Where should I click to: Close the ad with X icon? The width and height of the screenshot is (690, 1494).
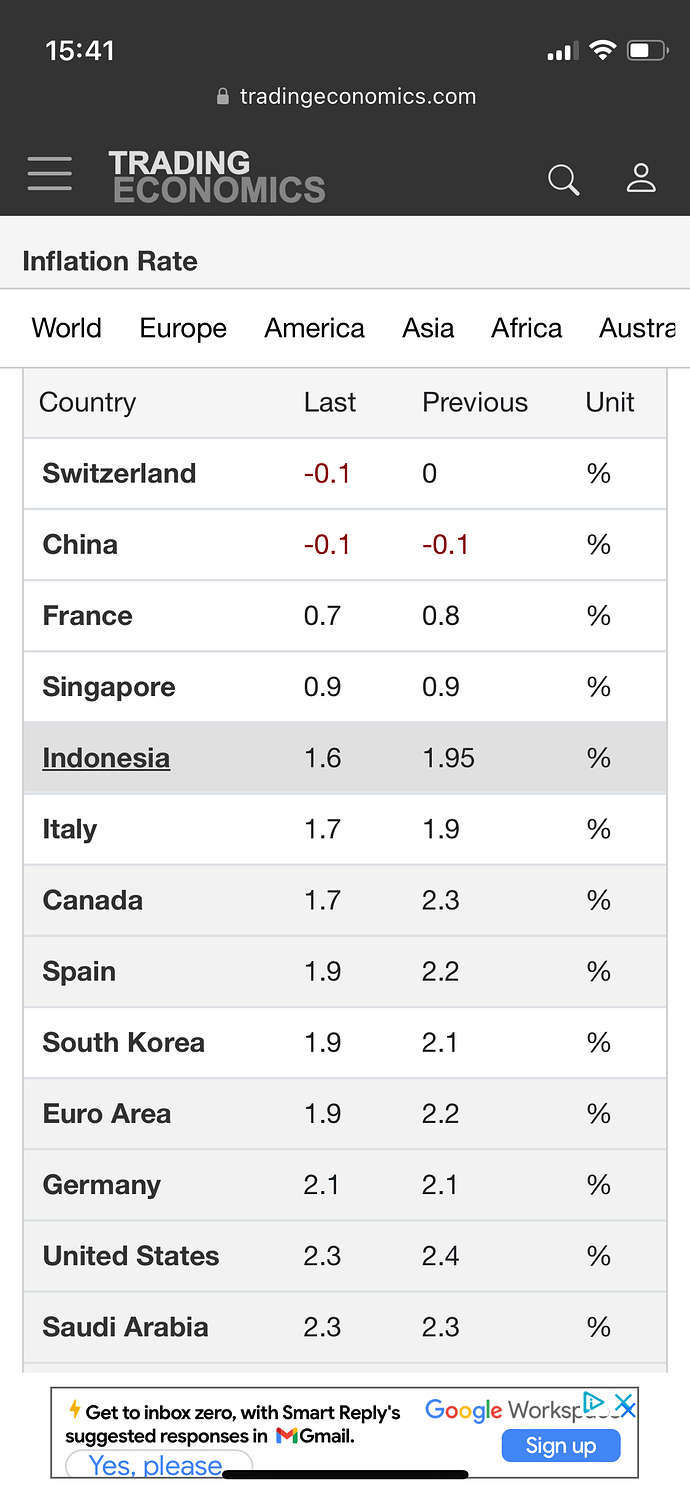(x=625, y=1406)
